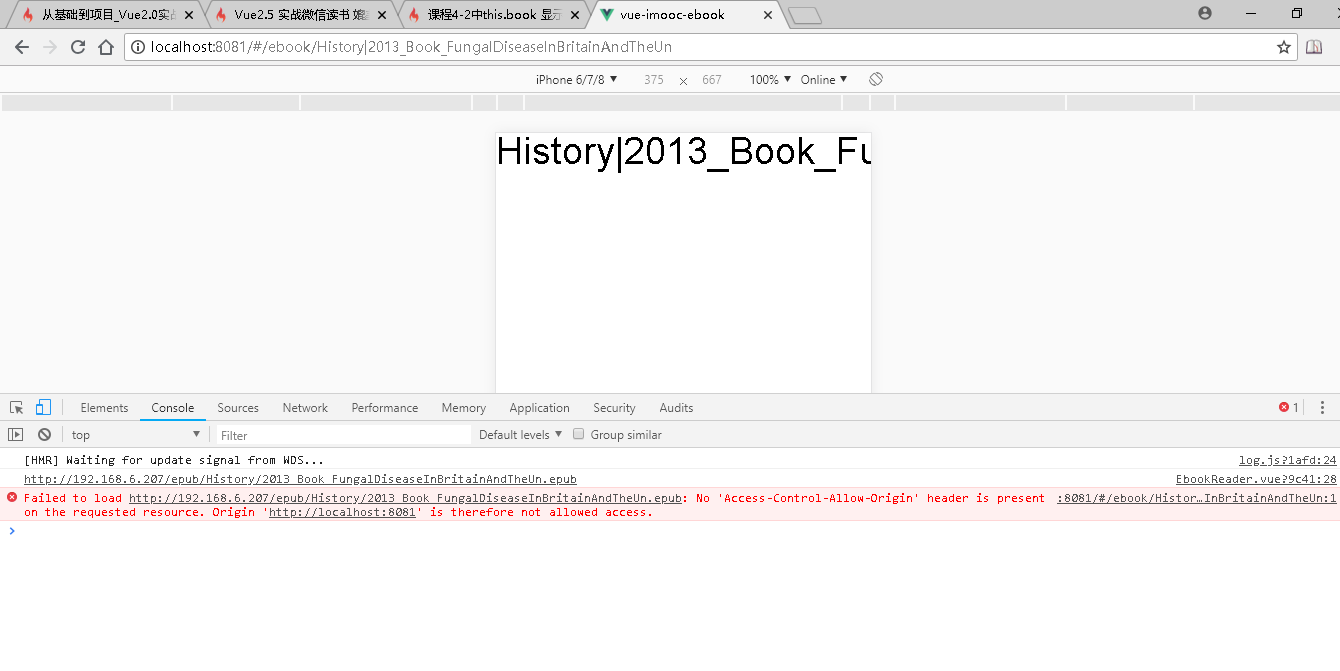This screenshot has height=671, width=1340.
Task: Clear console with the ban icon
Action: 44,434
